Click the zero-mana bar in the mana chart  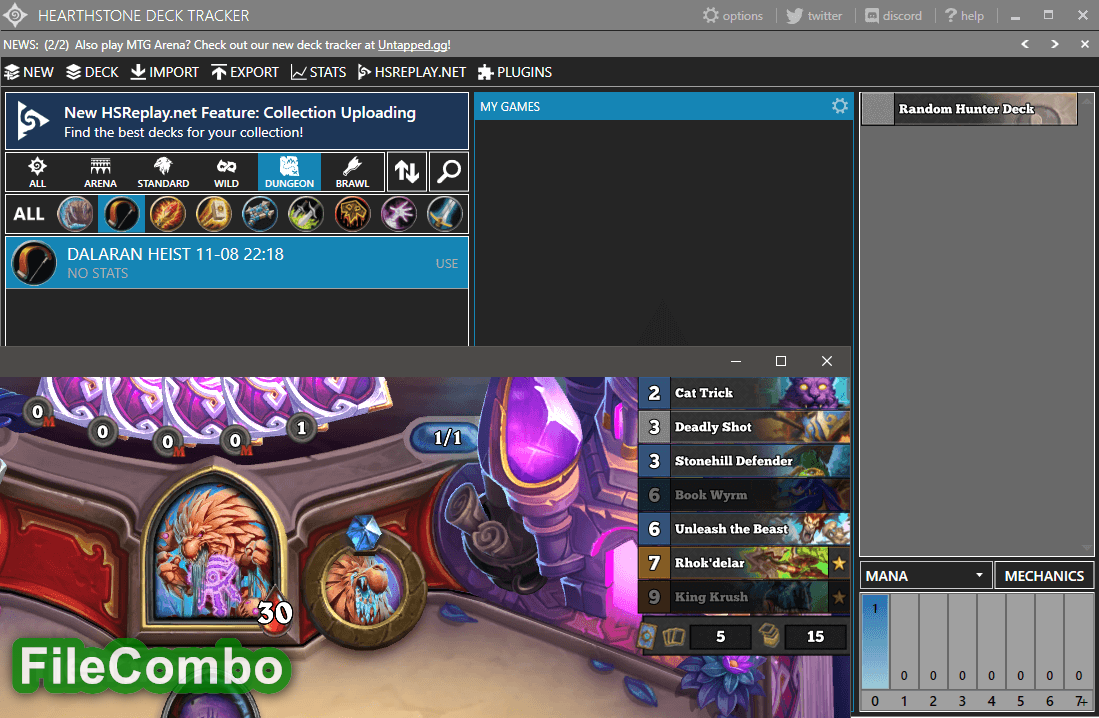(x=875, y=642)
